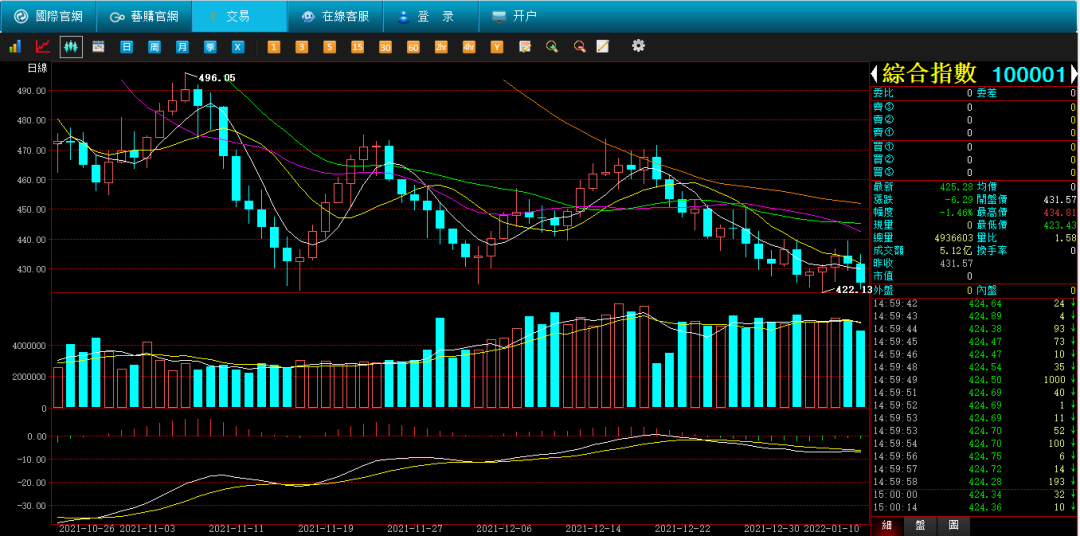Viewport: 1080px width, 536px height.
Task: Click the 2021-11-11 date axis label
Action: point(236,528)
